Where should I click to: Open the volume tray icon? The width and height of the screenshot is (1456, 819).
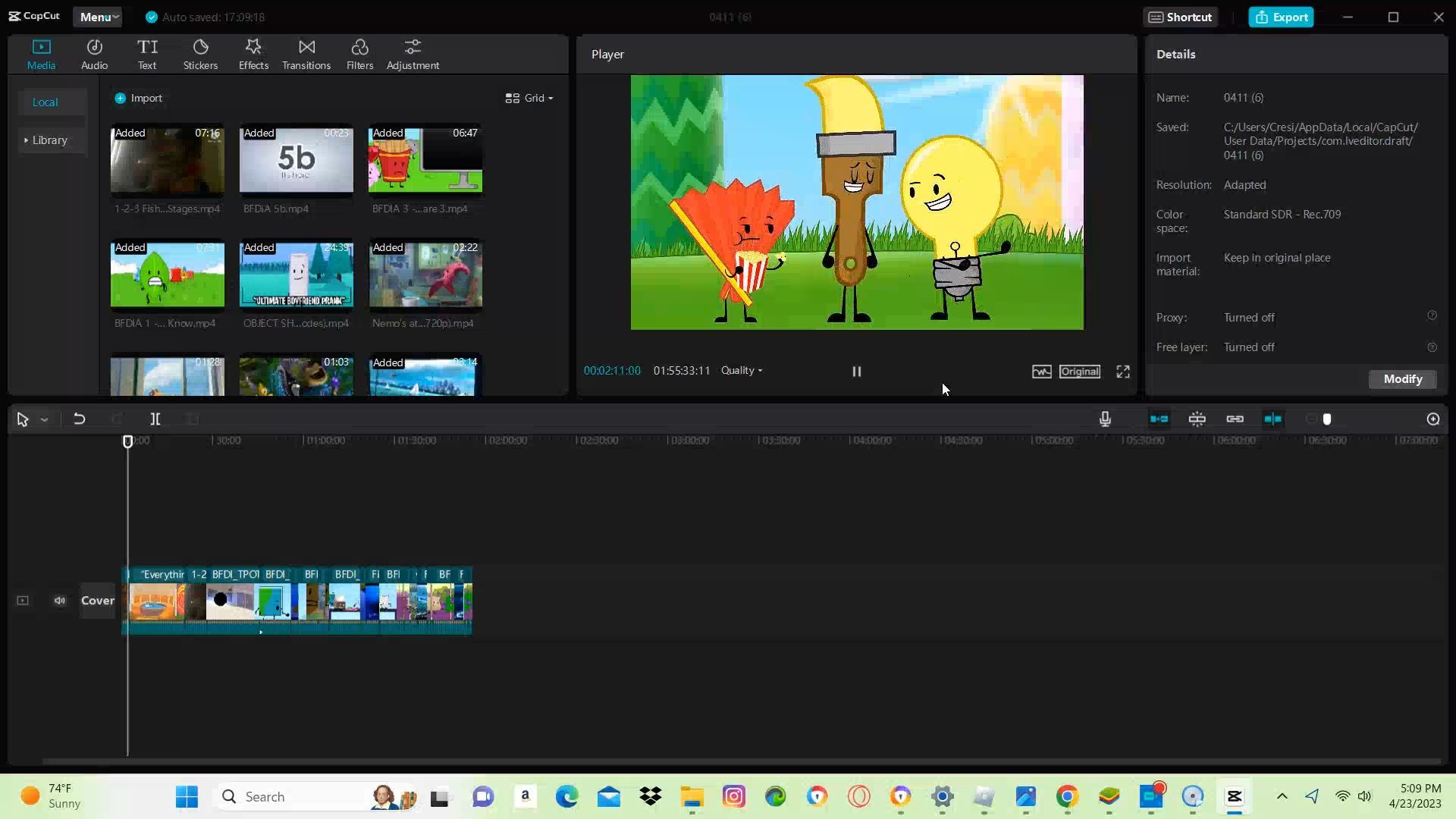1364,796
